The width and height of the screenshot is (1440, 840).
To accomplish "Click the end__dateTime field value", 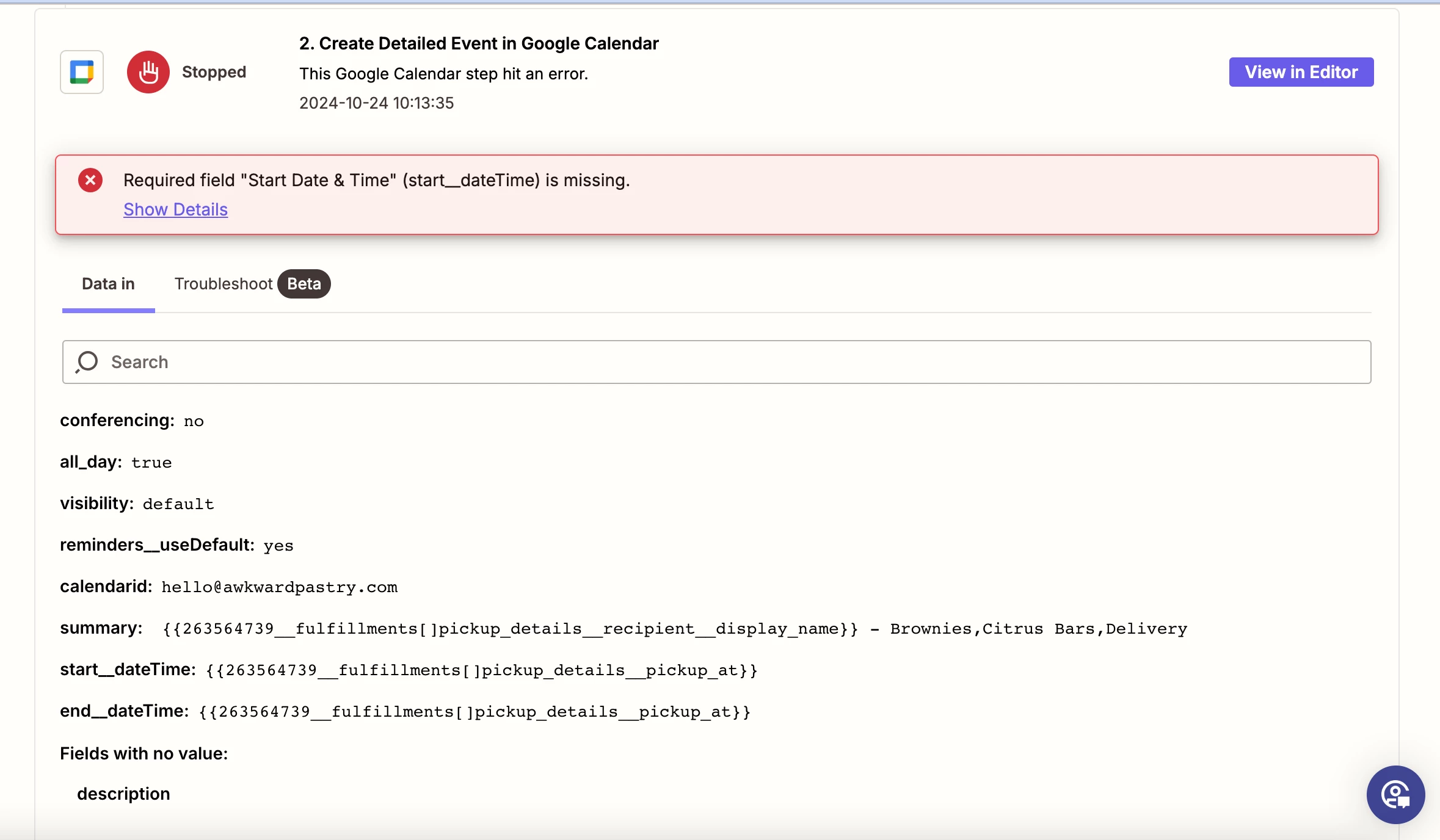I will click(x=475, y=712).
